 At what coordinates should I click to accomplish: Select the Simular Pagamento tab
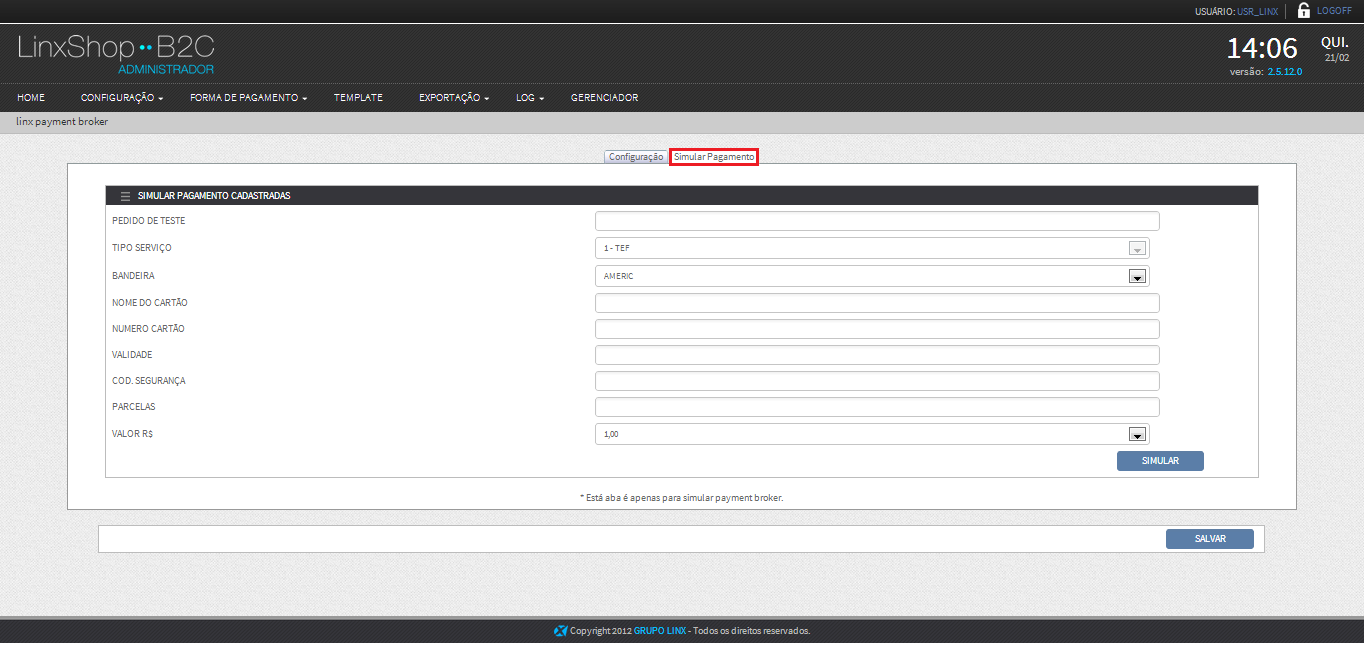tap(714, 157)
